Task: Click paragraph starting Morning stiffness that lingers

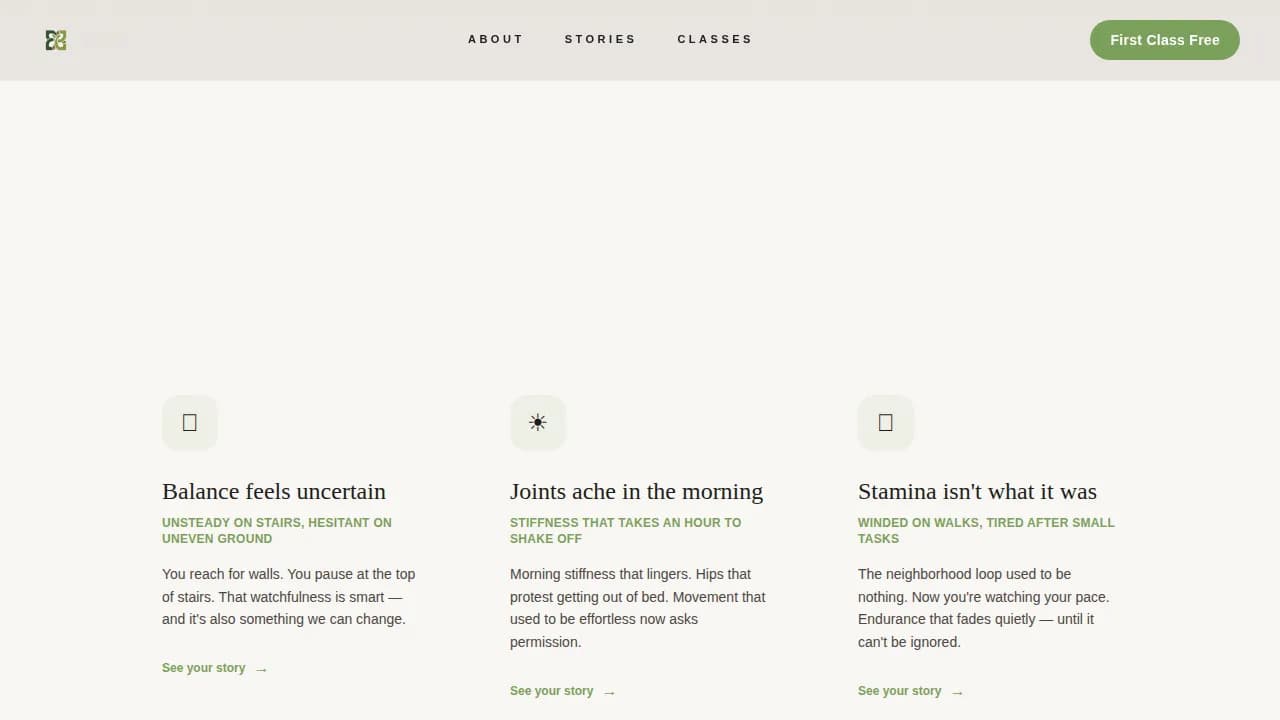Action: pos(638,608)
